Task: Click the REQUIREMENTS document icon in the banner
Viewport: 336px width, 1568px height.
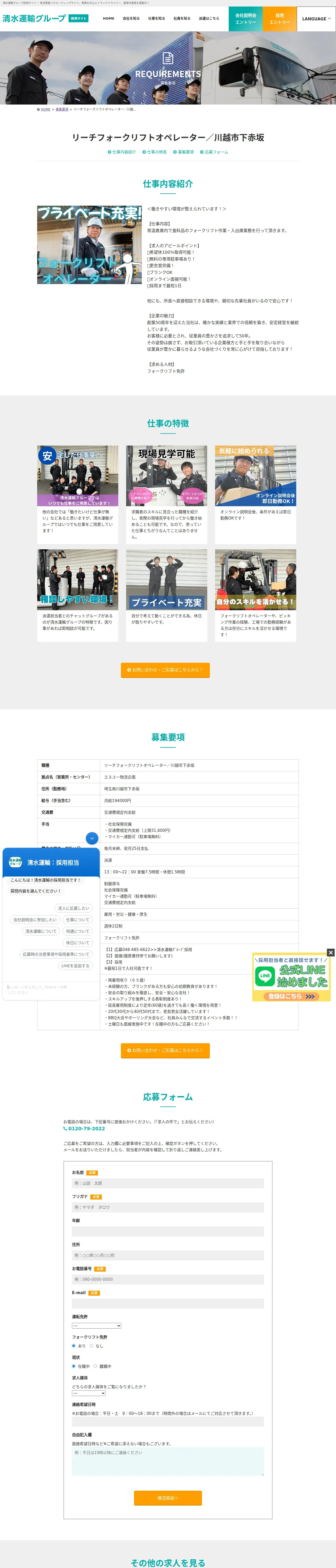Action: 168,58
